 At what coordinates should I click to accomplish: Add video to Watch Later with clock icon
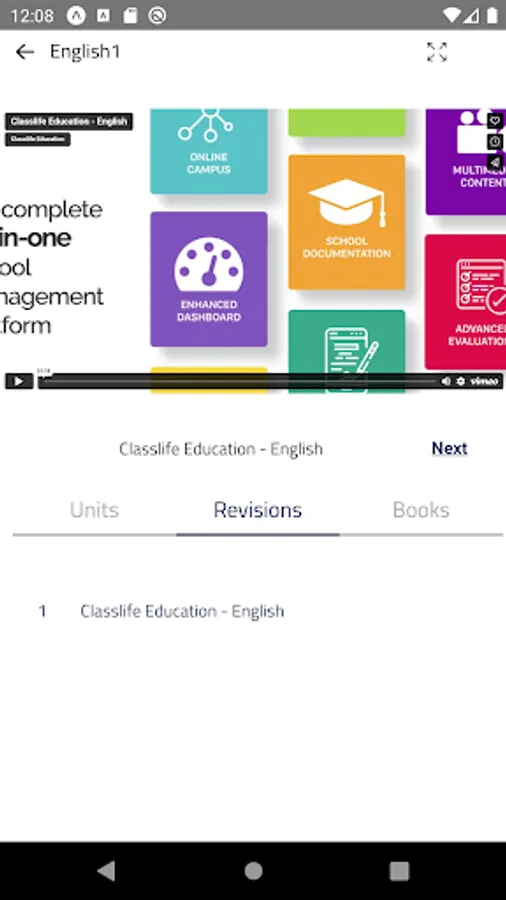(x=495, y=141)
